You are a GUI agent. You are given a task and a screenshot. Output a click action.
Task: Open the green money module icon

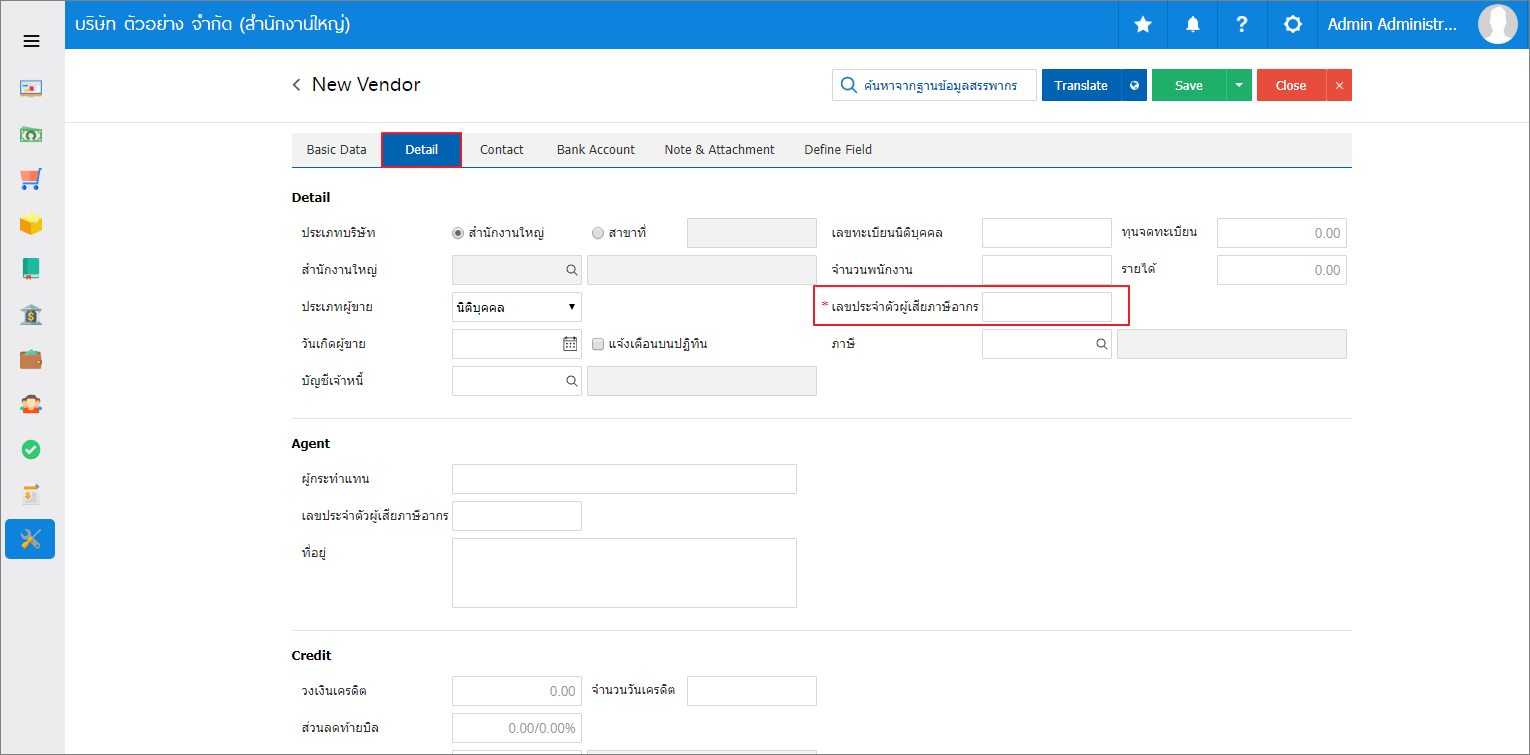pos(31,134)
